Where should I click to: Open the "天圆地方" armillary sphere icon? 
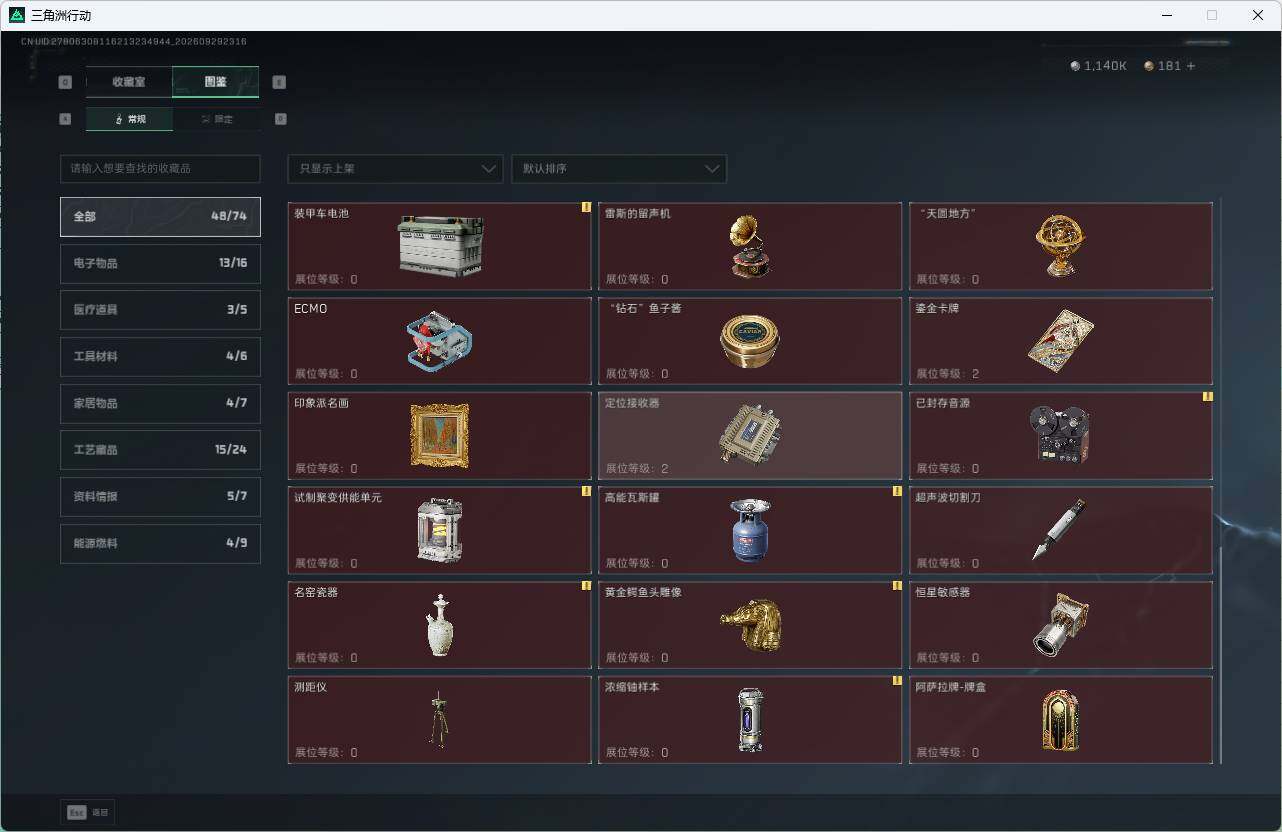click(1060, 246)
